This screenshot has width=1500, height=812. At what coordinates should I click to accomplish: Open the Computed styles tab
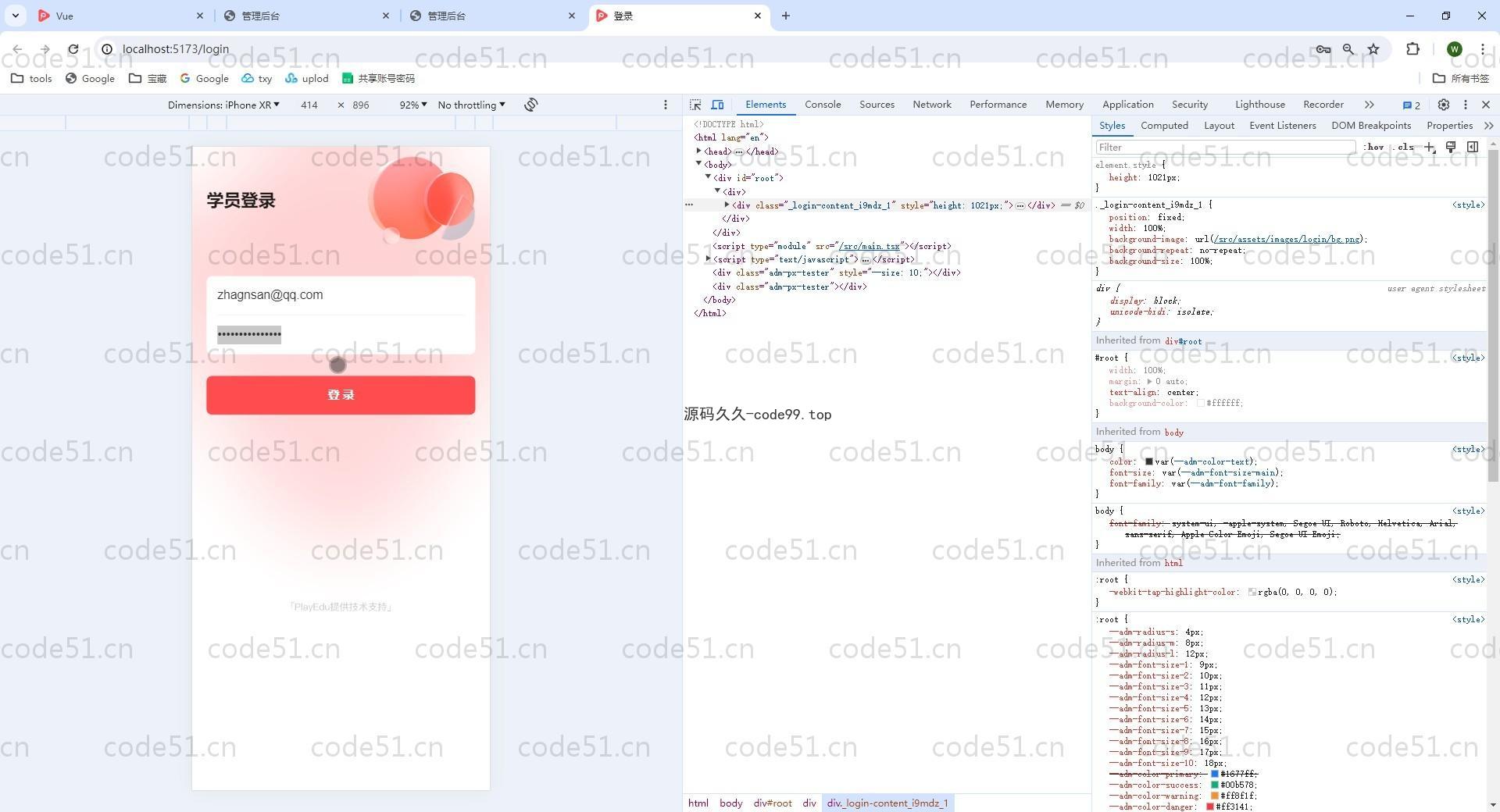1164,126
